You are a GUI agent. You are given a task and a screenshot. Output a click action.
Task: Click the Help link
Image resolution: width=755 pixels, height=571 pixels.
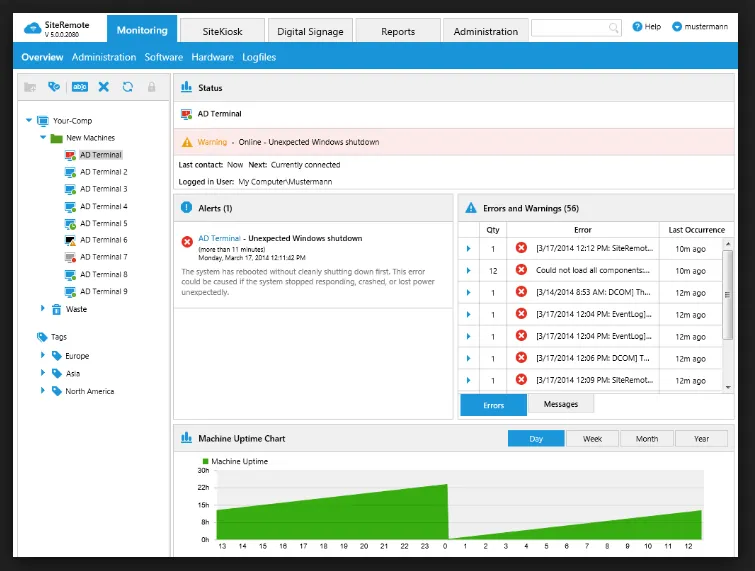click(x=652, y=26)
